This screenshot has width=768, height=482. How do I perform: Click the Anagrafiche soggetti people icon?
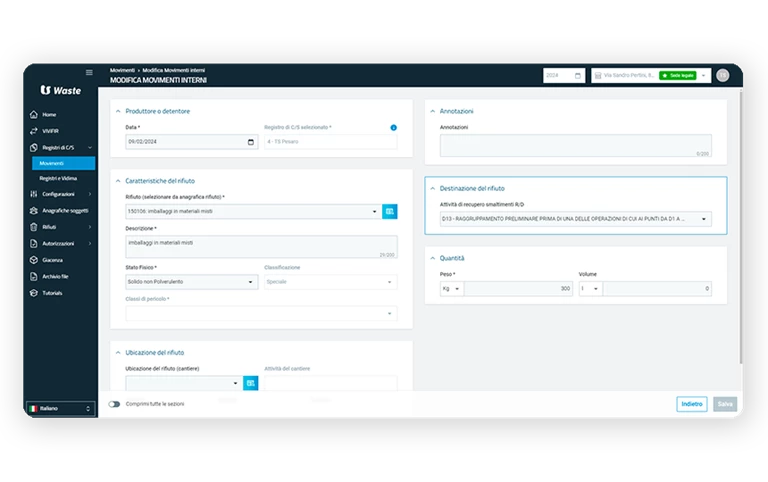(x=34, y=211)
